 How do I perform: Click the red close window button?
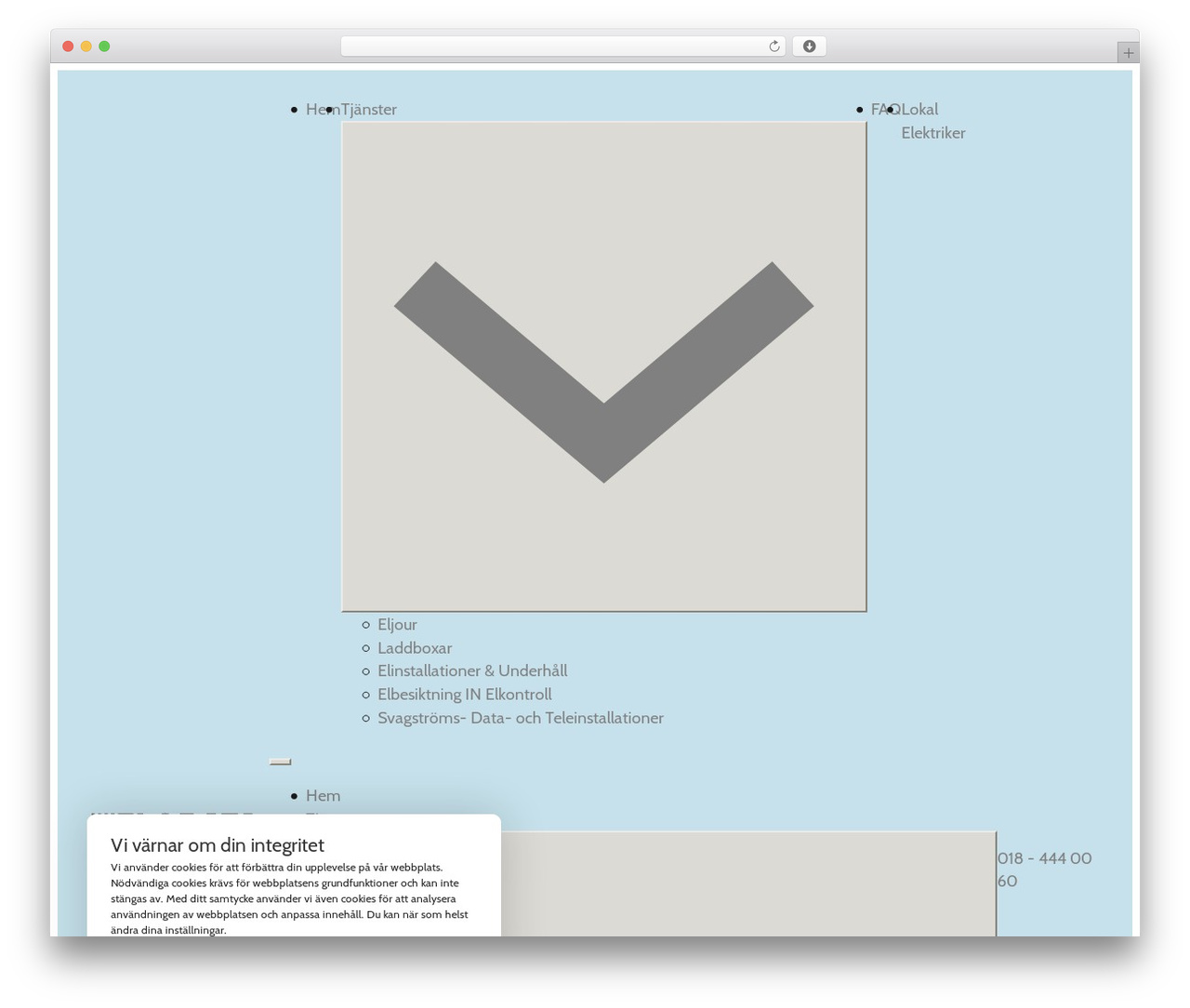68,46
